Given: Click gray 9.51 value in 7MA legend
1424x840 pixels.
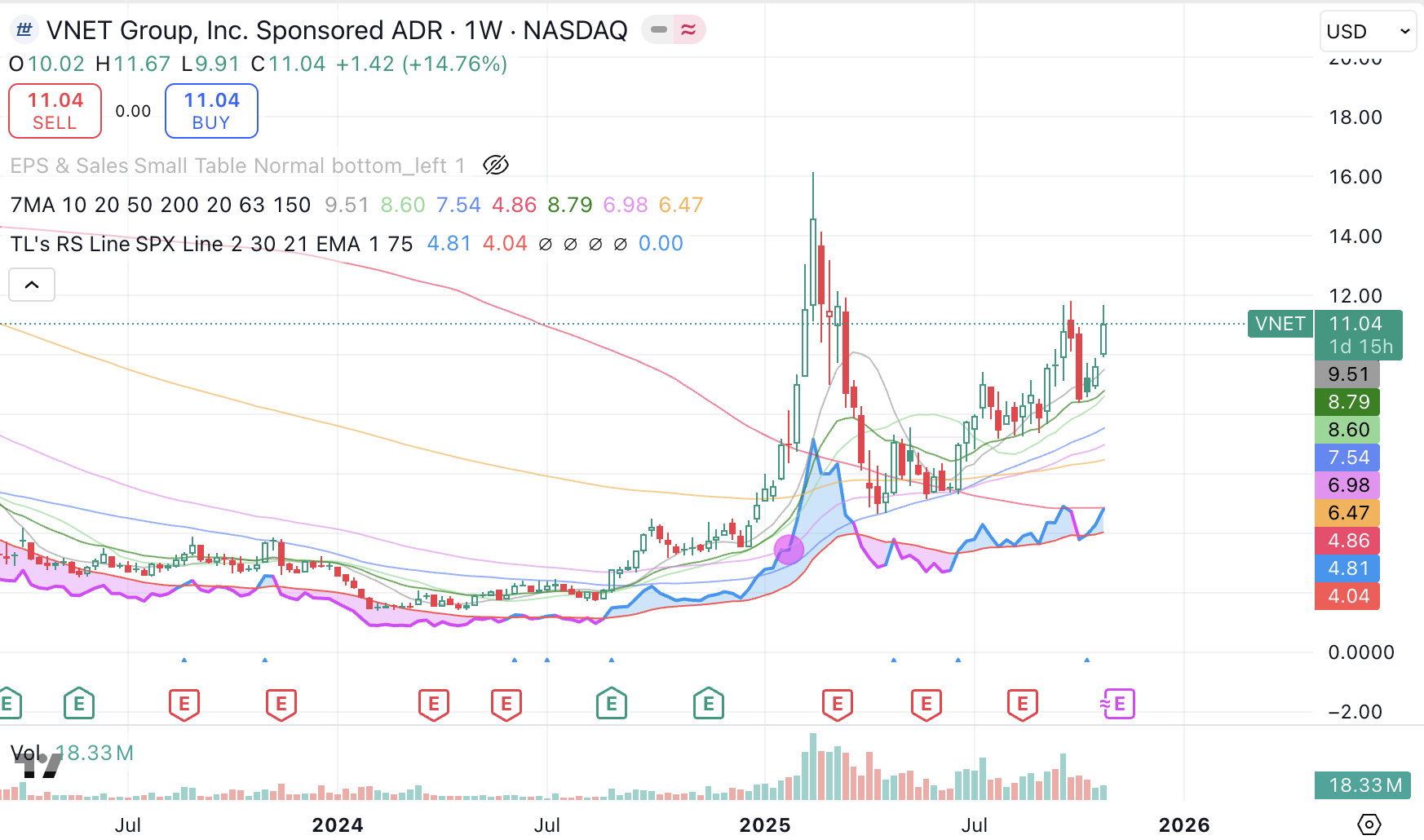Looking at the screenshot, I should (347, 205).
